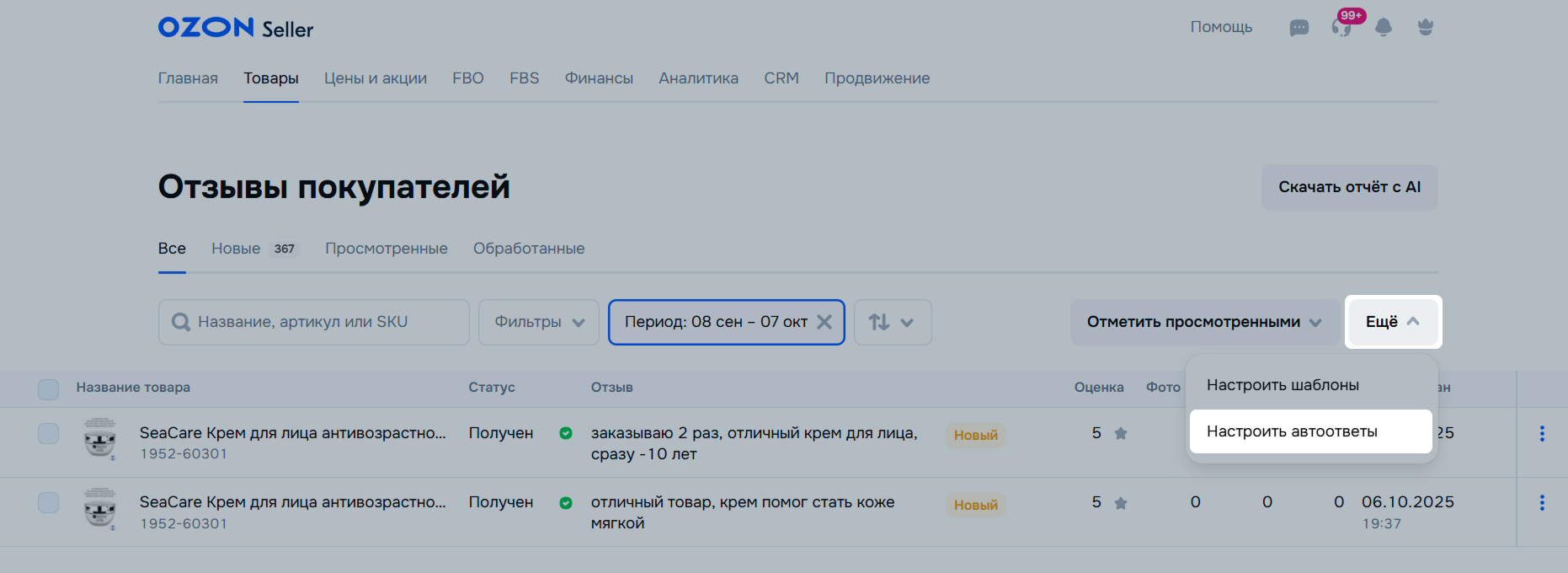Open the profile avatar icon

[1425, 27]
